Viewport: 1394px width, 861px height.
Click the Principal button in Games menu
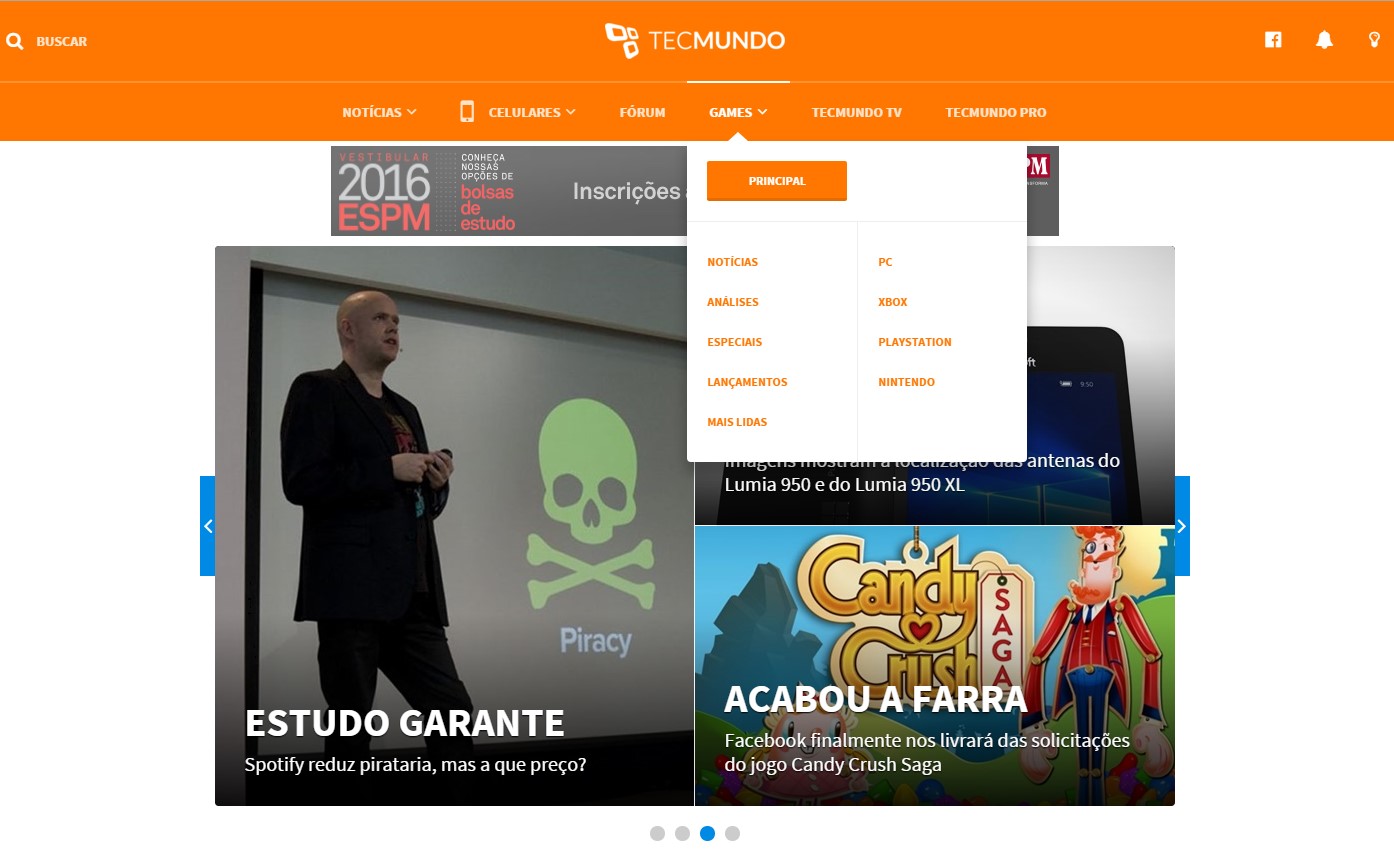pyautogui.click(x=777, y=181)
